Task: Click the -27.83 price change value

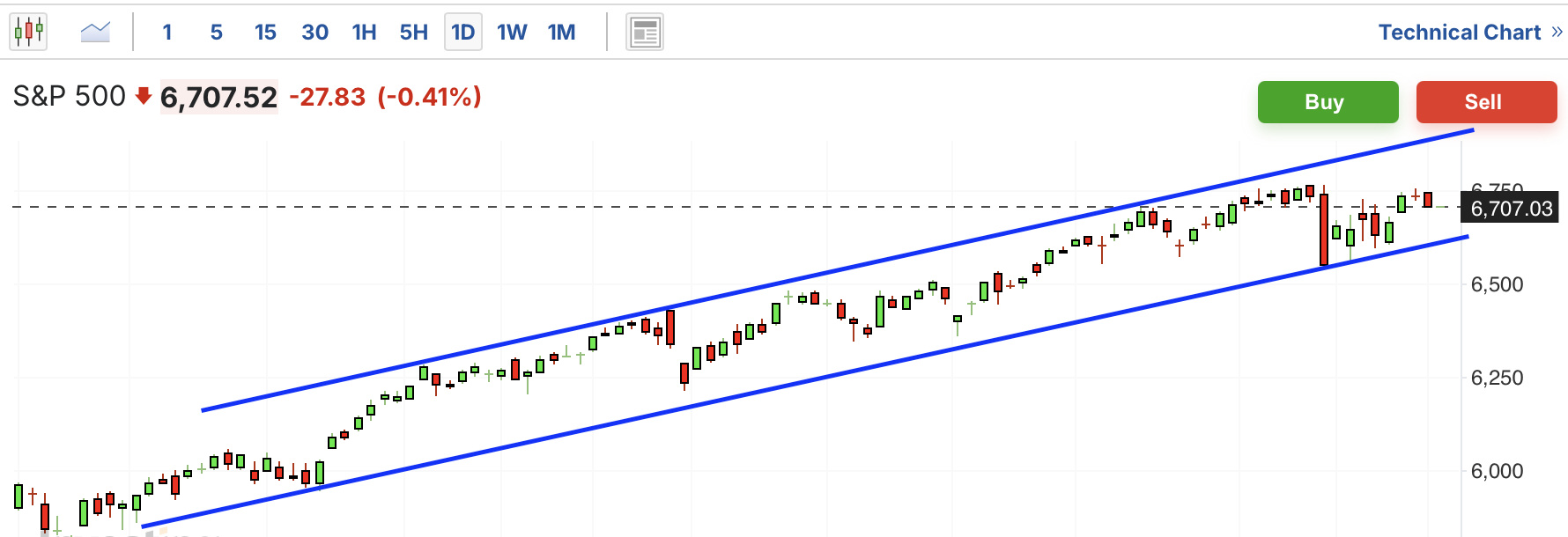Action: tap(327, 97)
